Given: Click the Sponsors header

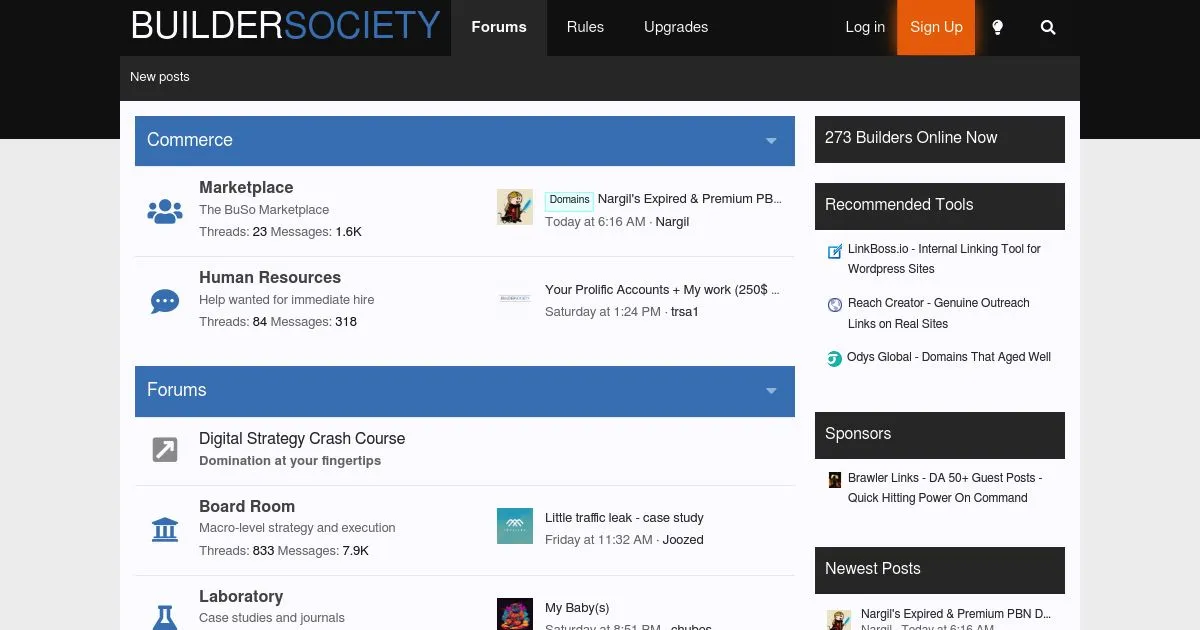Looking at the screenshot, I should coord(940,435).
